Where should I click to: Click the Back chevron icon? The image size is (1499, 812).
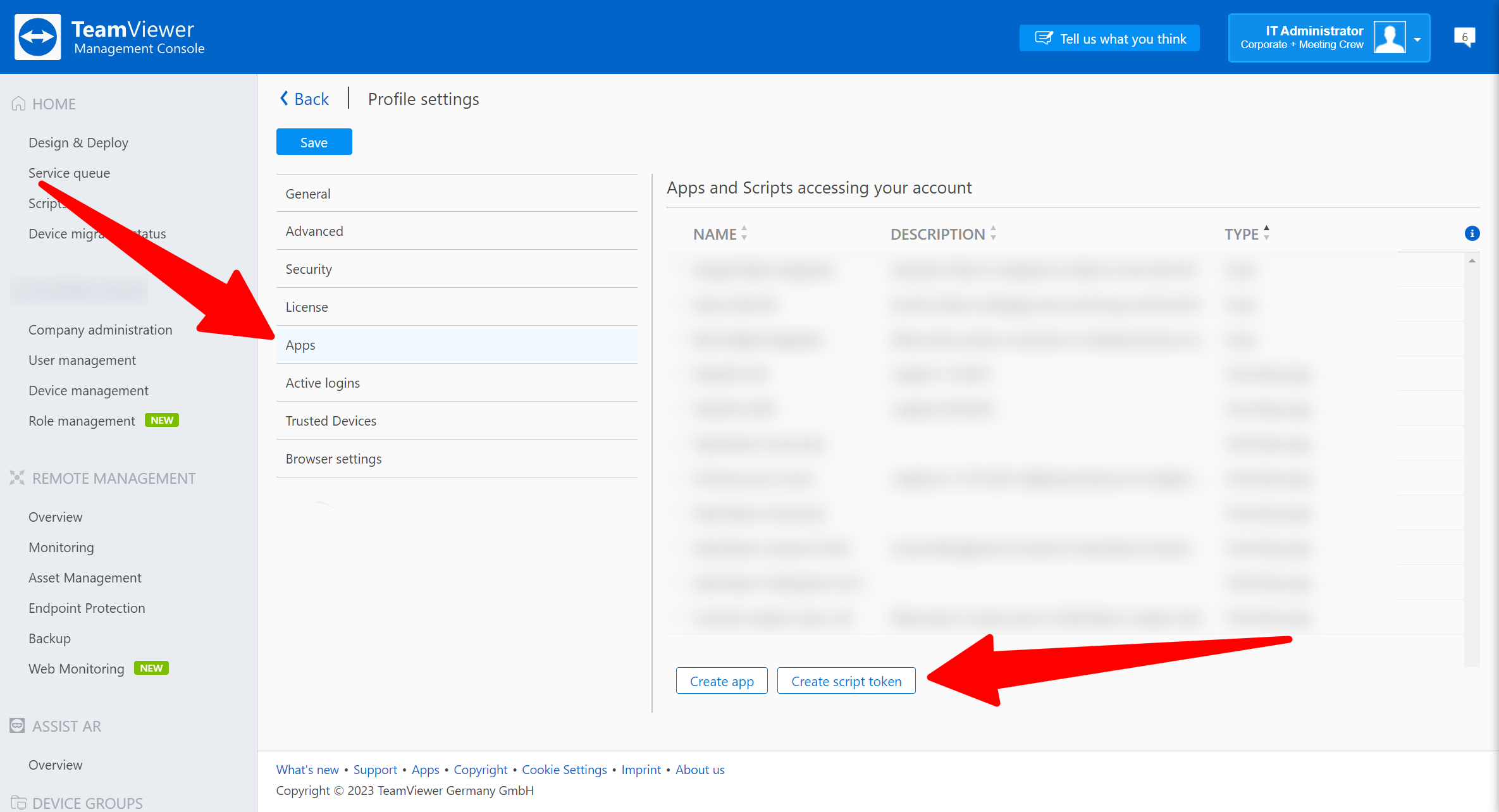pos(284,99)
